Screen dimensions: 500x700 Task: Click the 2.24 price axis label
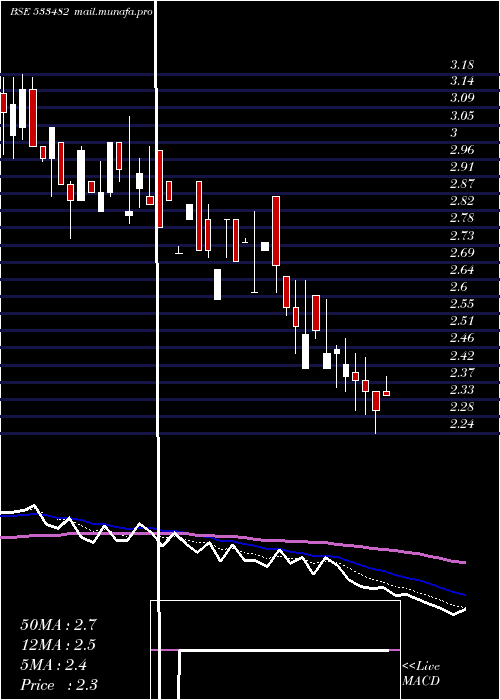coord(462,424)
